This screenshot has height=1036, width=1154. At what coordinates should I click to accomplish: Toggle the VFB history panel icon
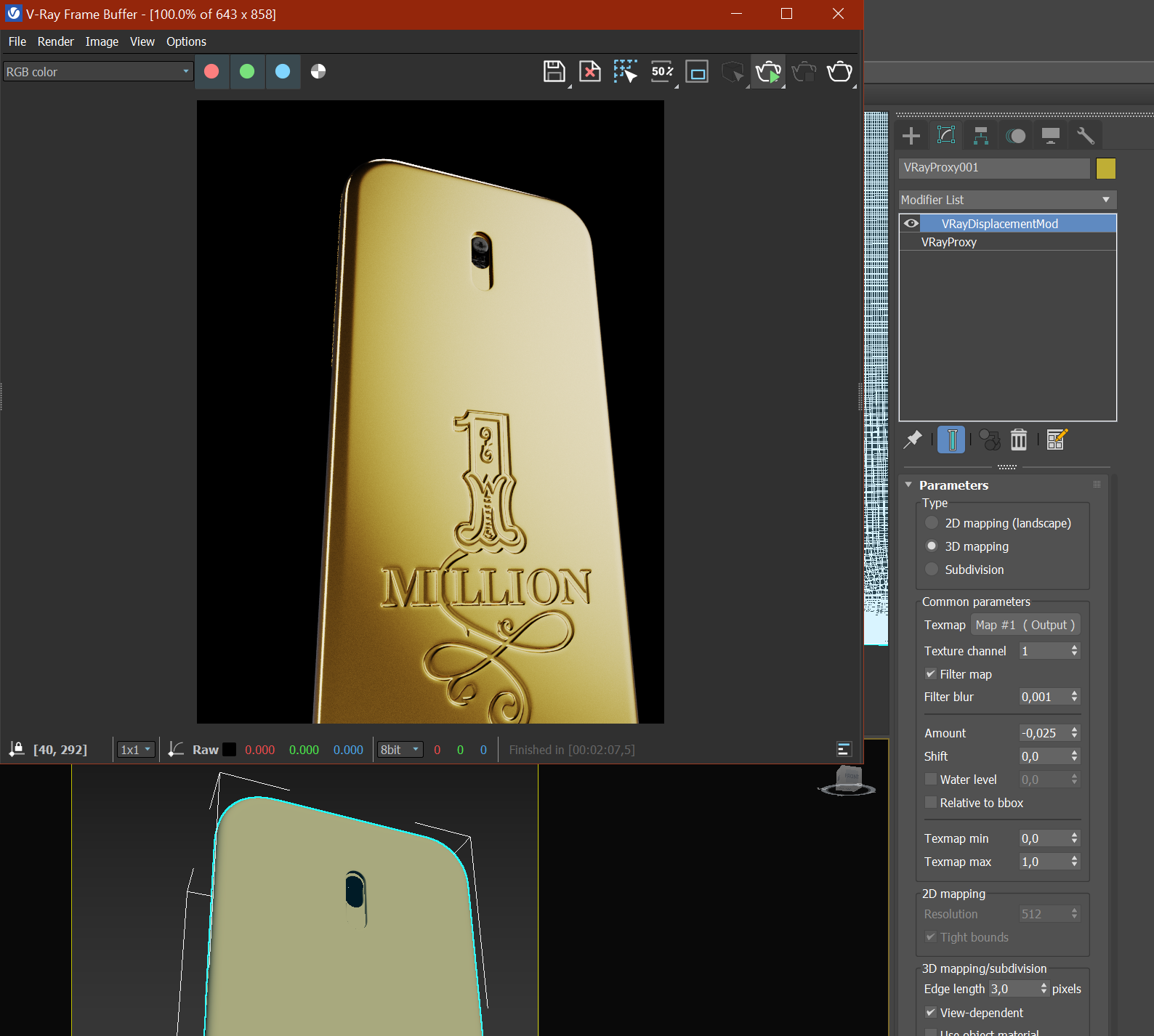click(x=844, y=750)
